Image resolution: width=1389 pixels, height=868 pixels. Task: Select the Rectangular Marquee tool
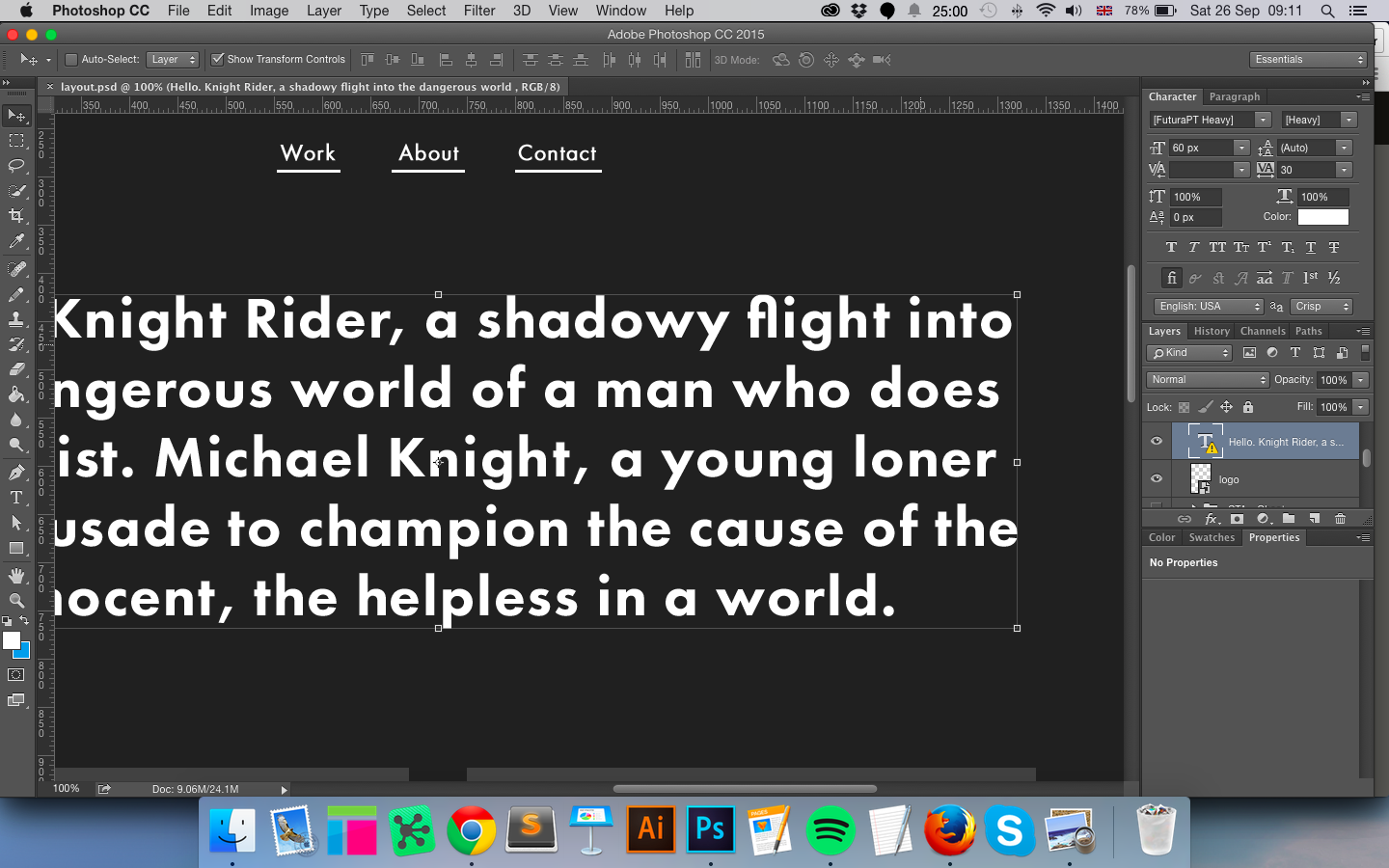tap(16, 141)
